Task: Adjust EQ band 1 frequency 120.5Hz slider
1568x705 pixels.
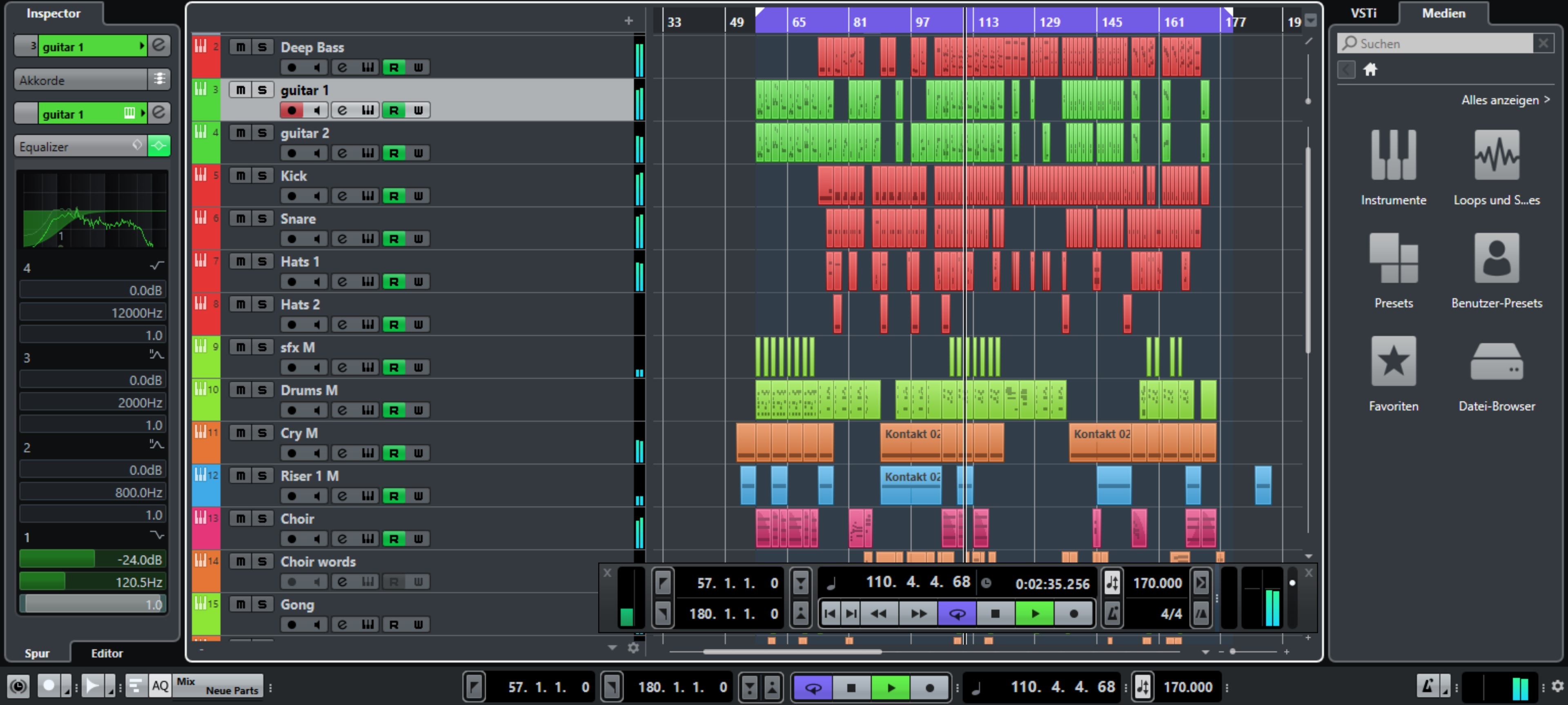Action: click(x=93, y=582)
